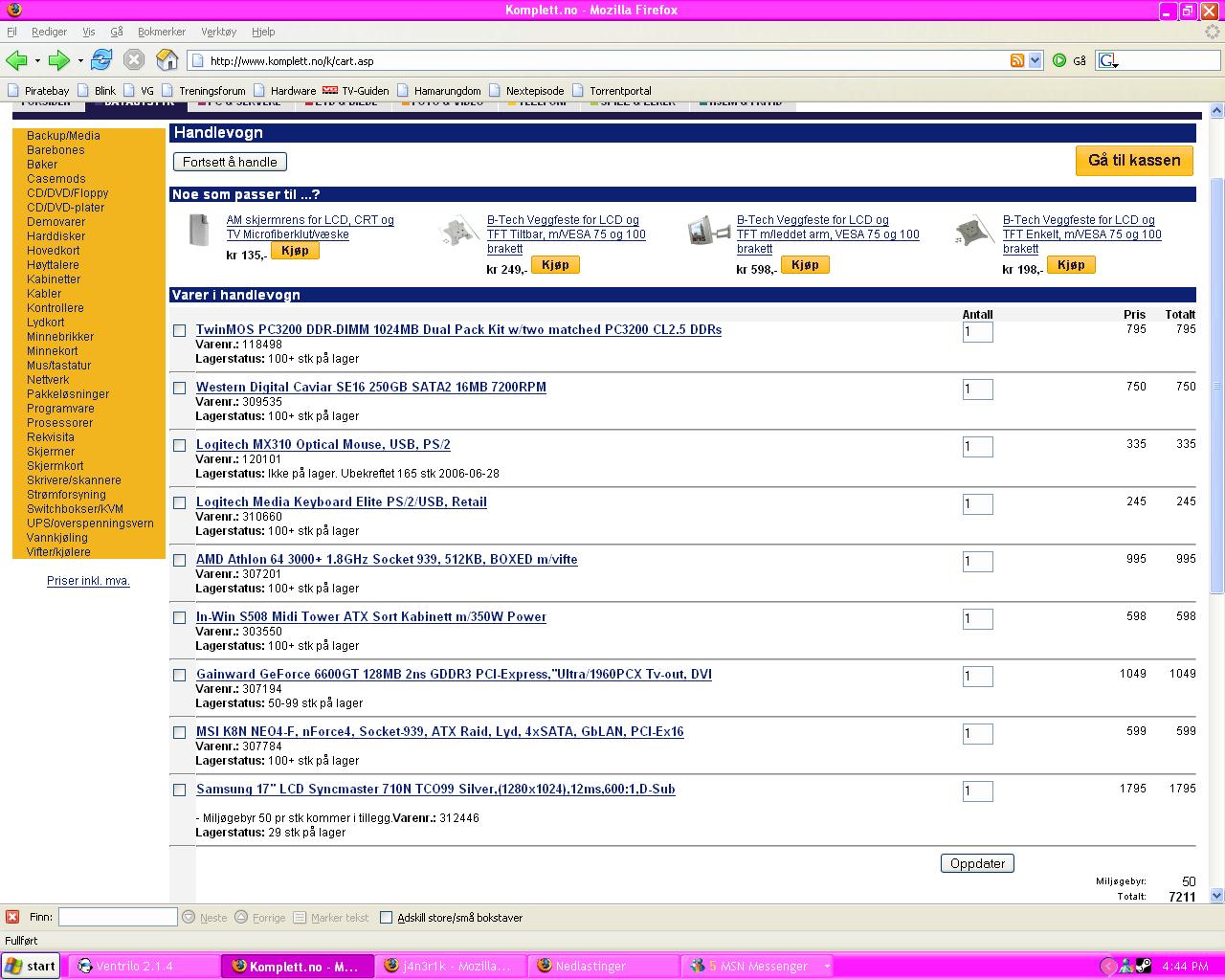
Task: Click Priser inkl. mva. link
Action: pos(88,581)
